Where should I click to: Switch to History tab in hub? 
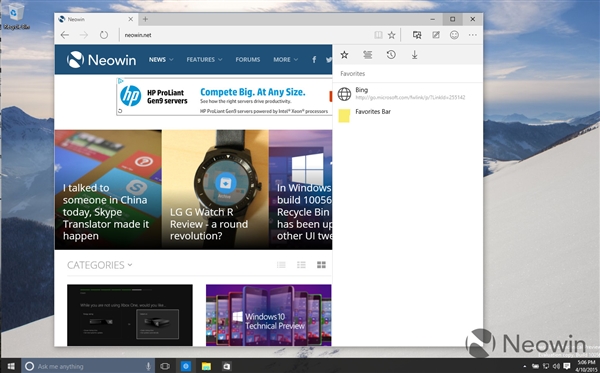click(391, 55)
